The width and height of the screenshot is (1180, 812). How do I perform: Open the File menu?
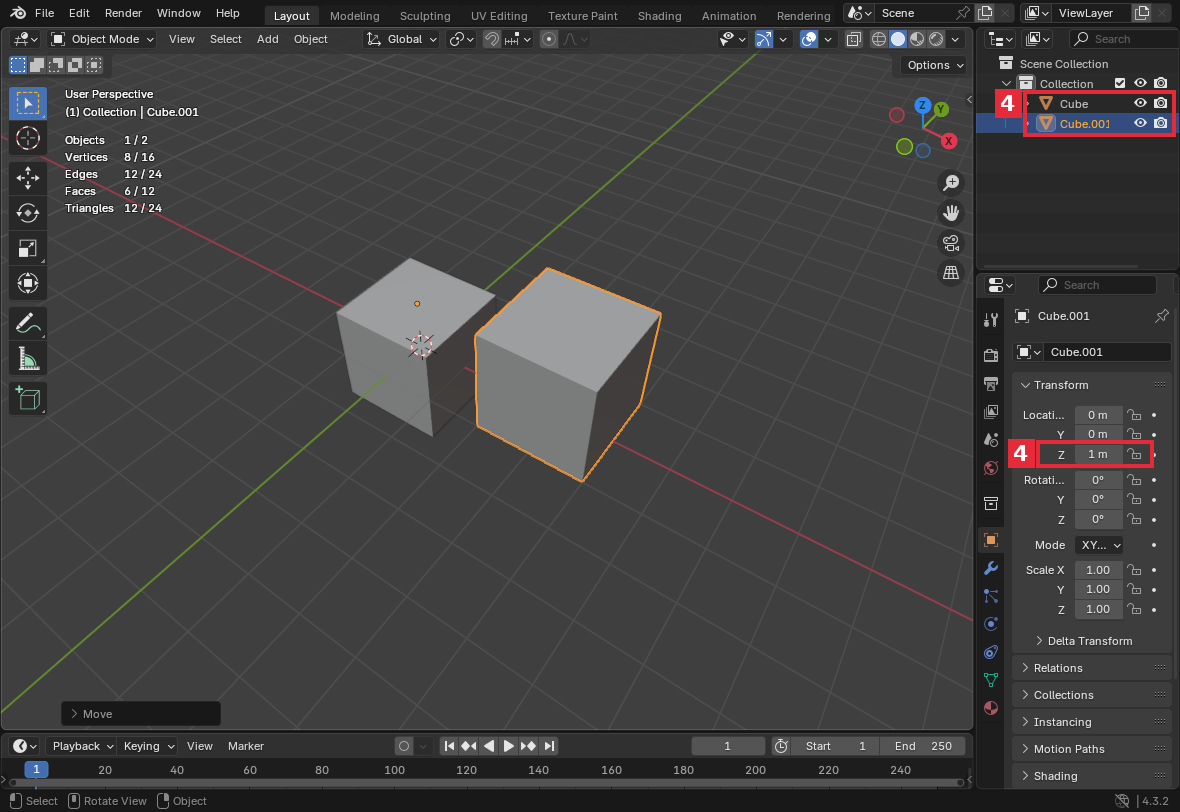click(x=44, y=14)
